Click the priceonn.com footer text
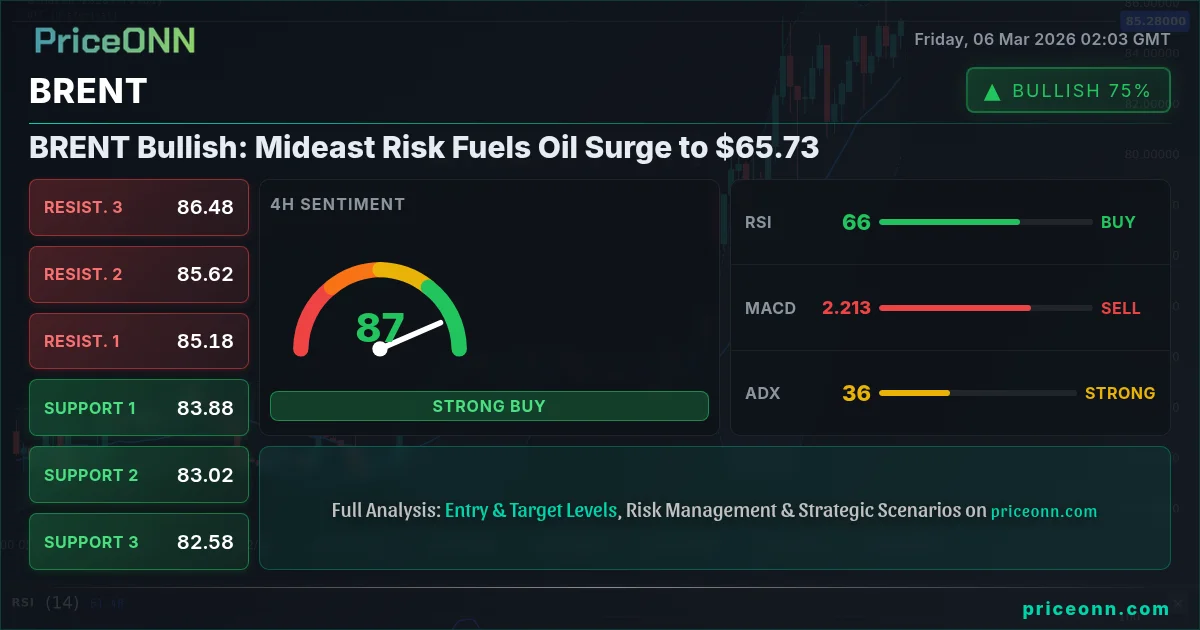 click(x=1096, y=608)
